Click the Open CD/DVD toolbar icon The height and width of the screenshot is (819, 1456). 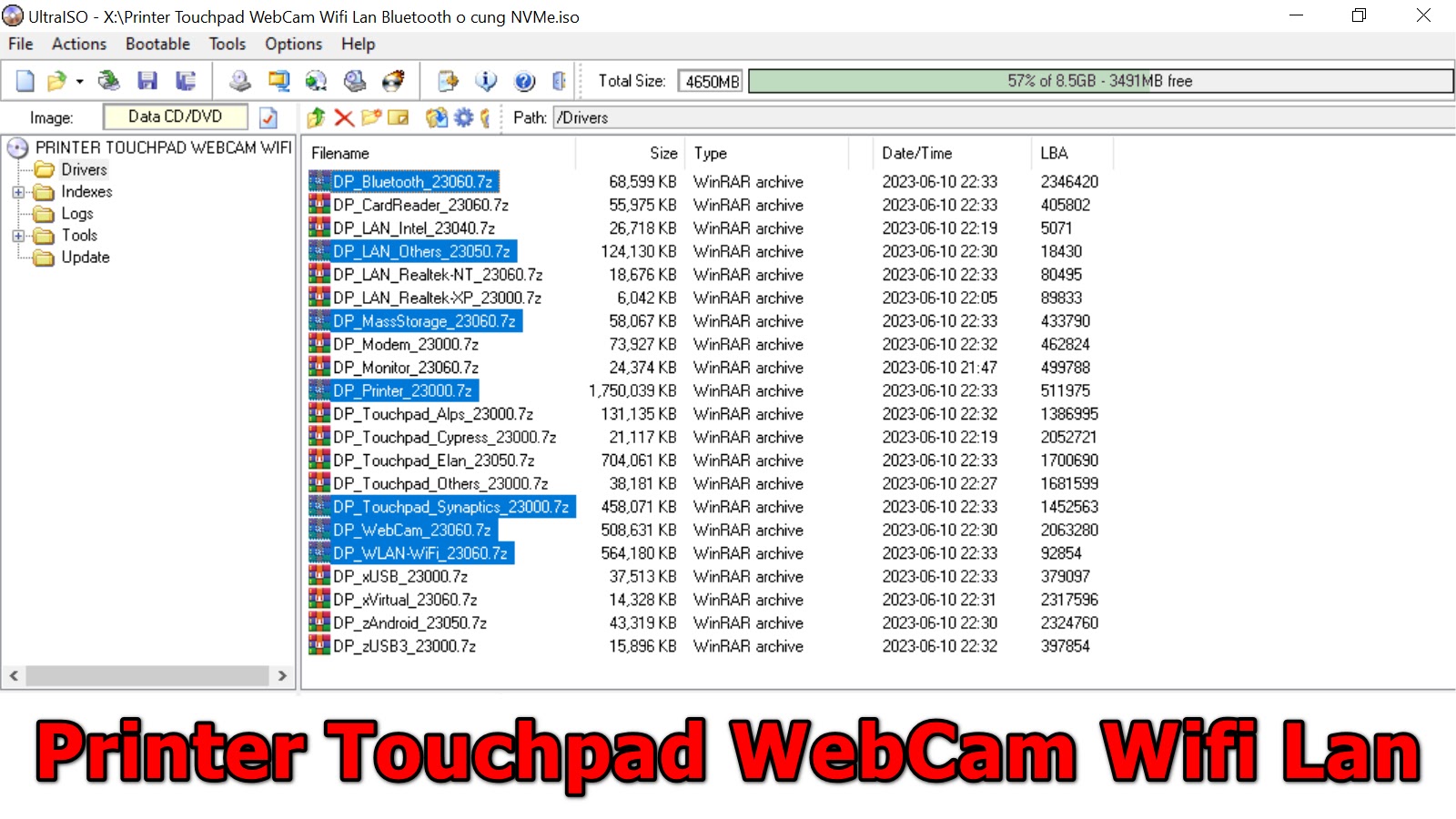click(x=109, y=81)
